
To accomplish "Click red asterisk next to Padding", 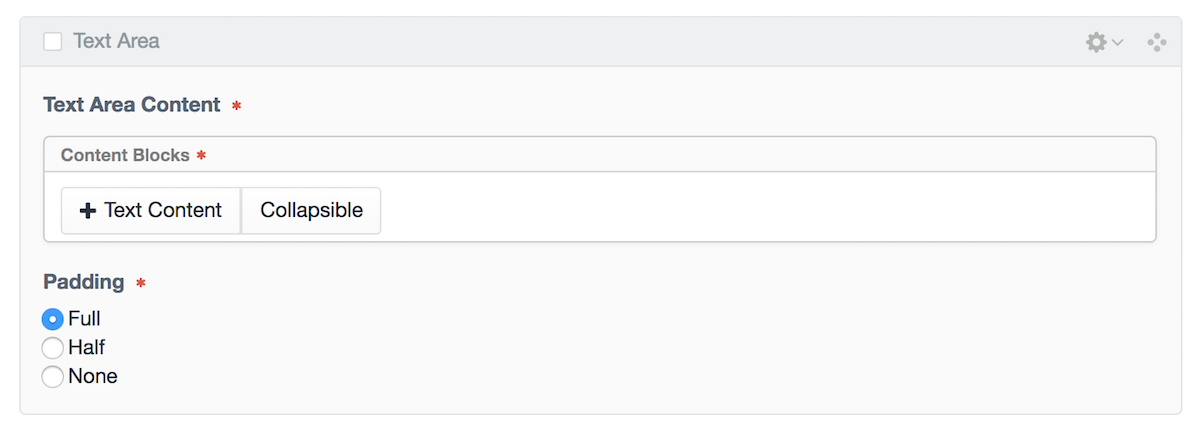I will tap(141, 283).
